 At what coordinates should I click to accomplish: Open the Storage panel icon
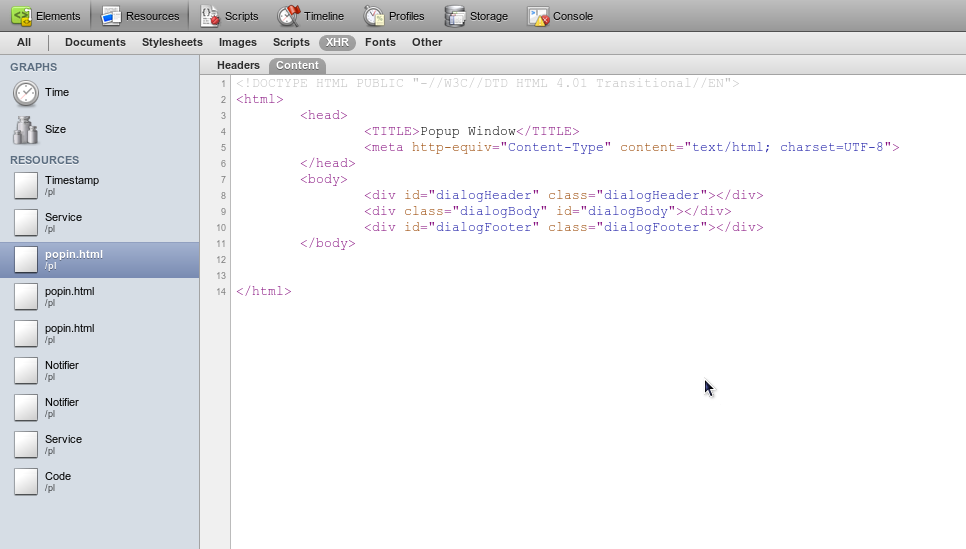pos(455,16)
